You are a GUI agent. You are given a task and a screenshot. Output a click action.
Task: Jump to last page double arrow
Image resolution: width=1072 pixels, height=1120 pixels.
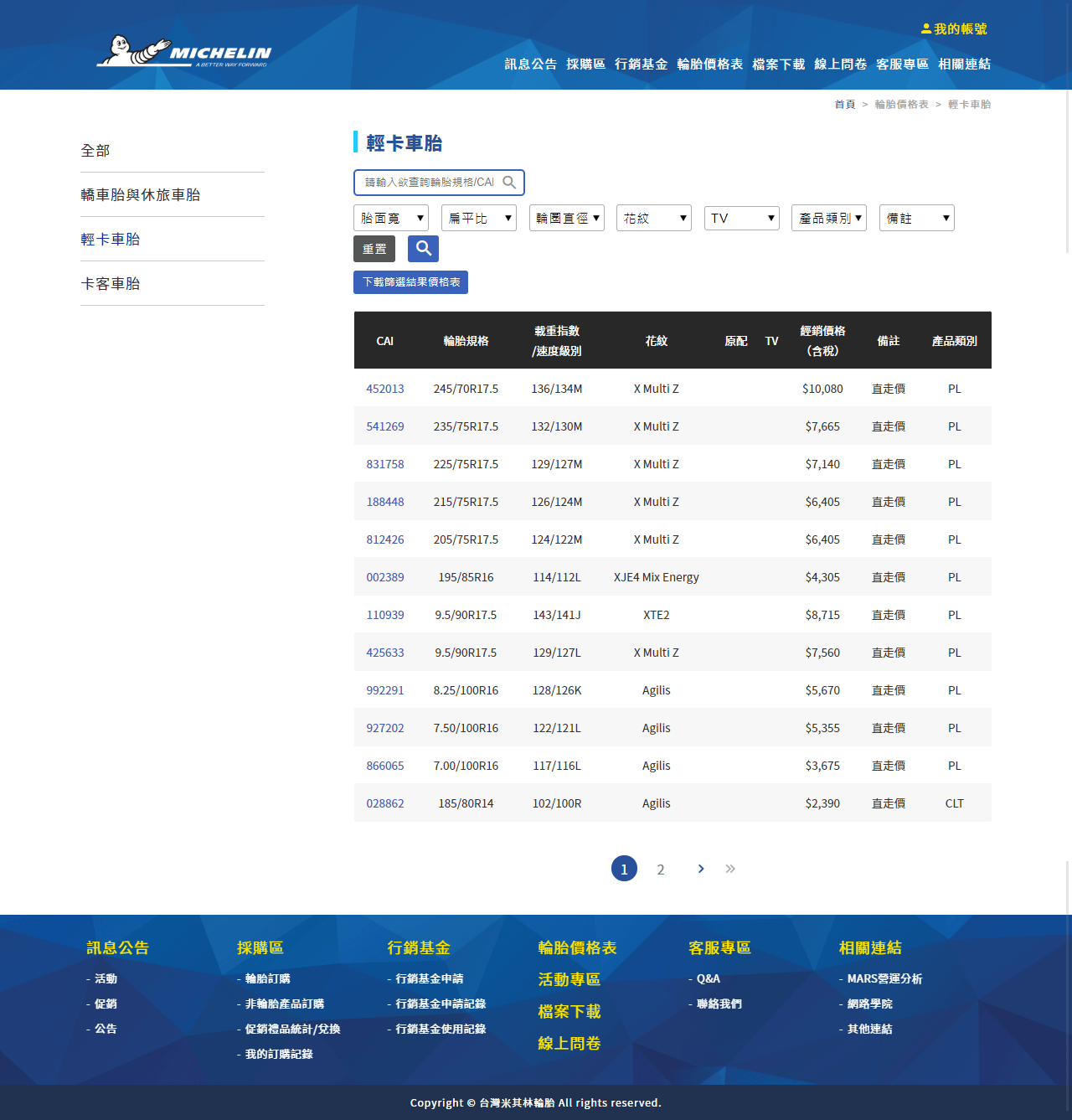pyautogui.click(x=730, y=869)
